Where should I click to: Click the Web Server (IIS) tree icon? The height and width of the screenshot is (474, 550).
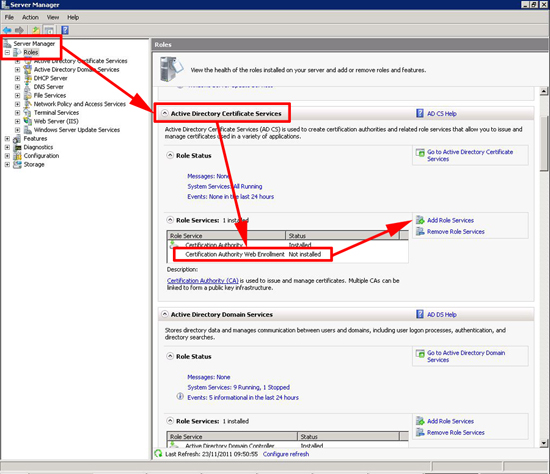[x=28, y=121]
